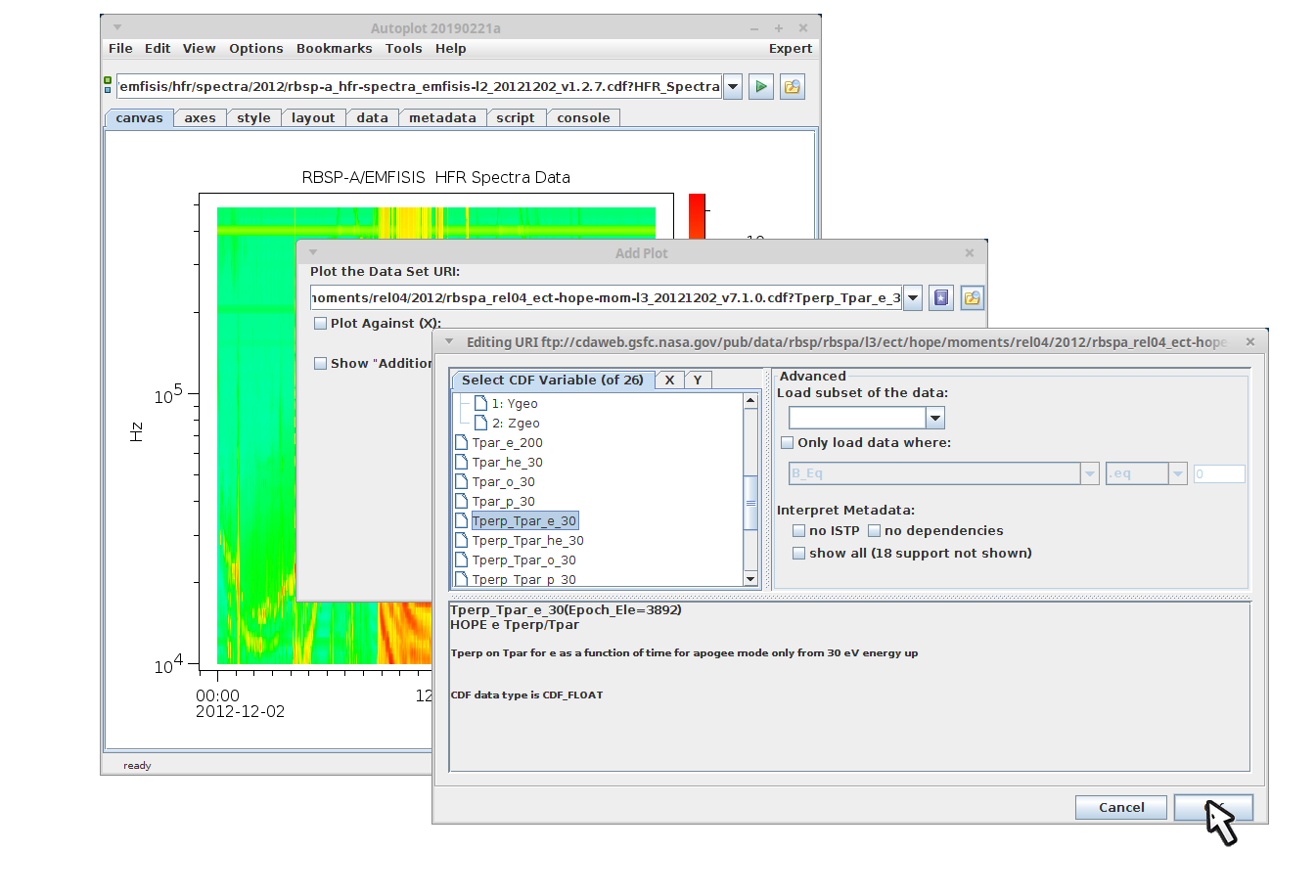This screenshot has height=896, width=1316.
Task: Click the window menu arrow of Editing URI dialog
Action: [449, 342]
